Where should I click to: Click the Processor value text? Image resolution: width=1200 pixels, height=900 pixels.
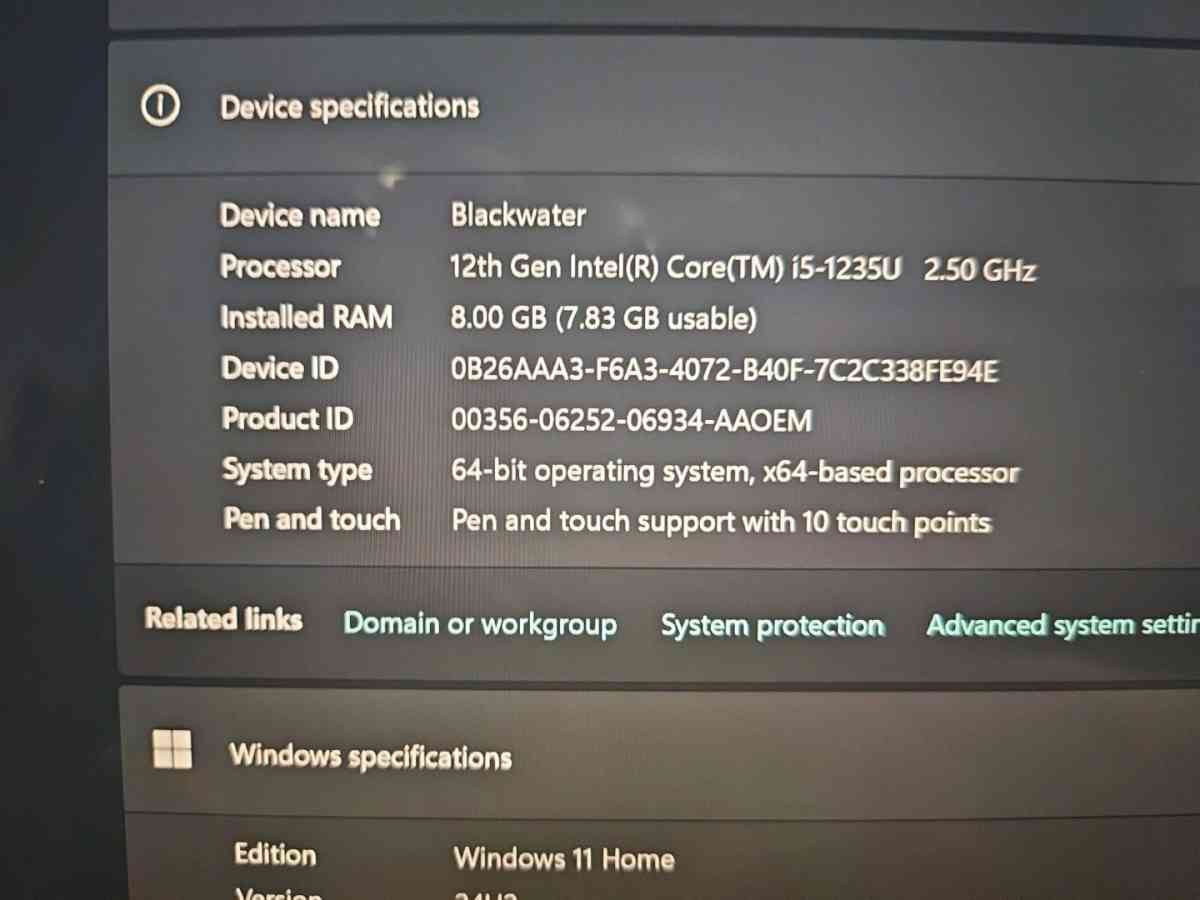pyautogui.click(x=743, y=268)
